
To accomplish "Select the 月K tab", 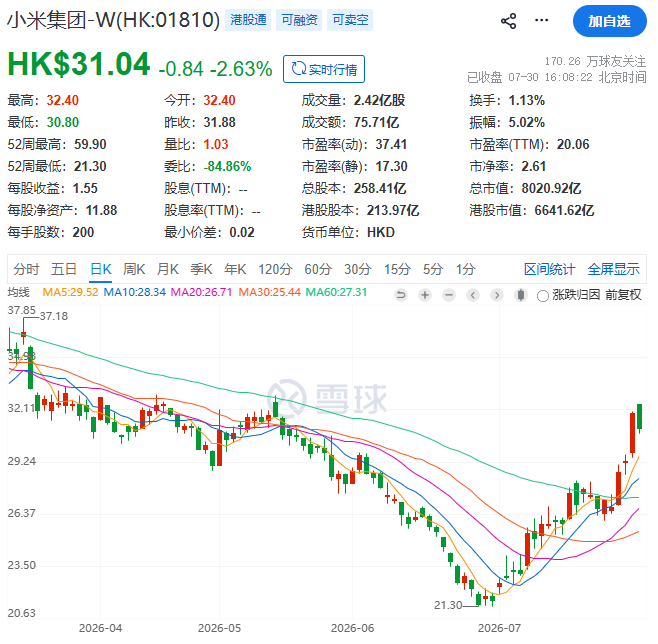I will 167,269.
